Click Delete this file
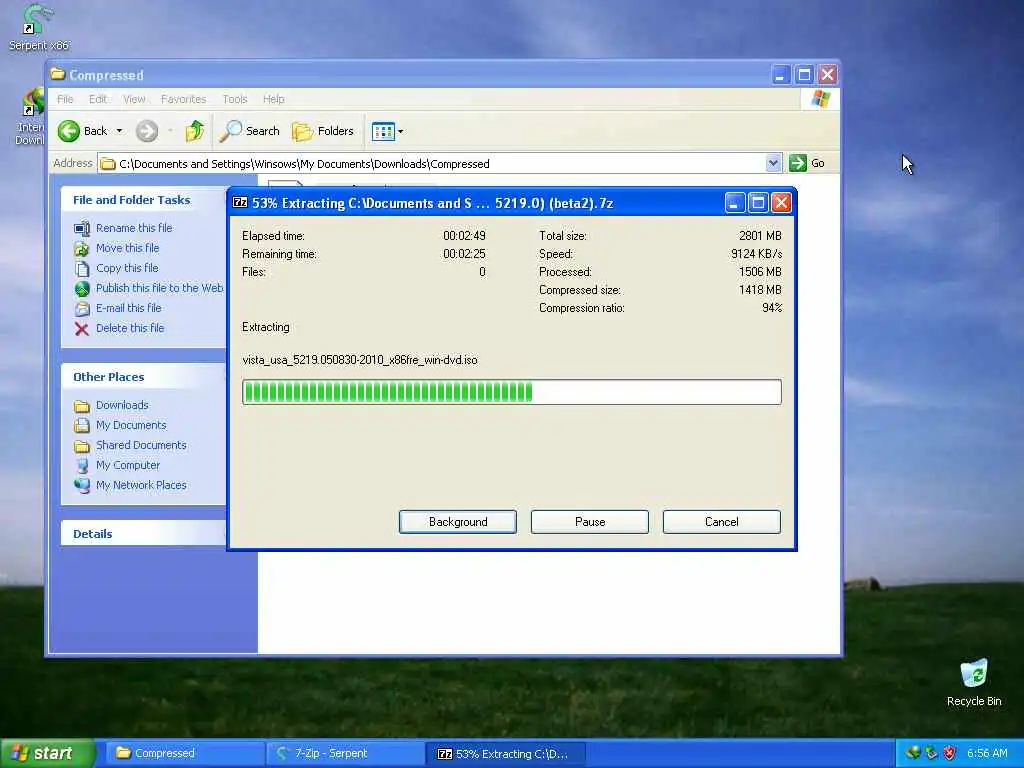Viewport: 1024px width, 768px height. [130, 328]
